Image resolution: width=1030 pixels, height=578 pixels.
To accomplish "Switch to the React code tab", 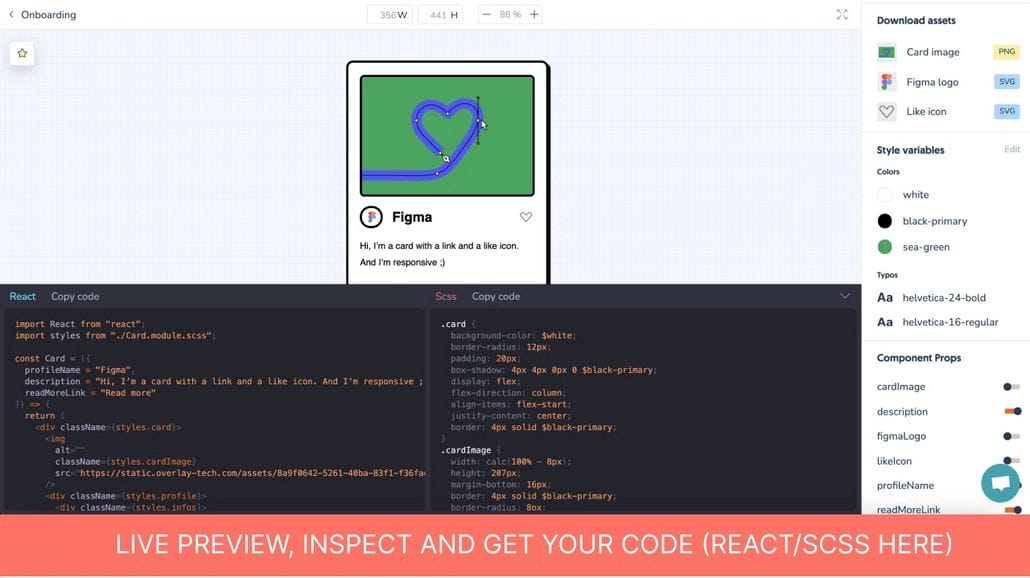I will click(x=22, y=296).
